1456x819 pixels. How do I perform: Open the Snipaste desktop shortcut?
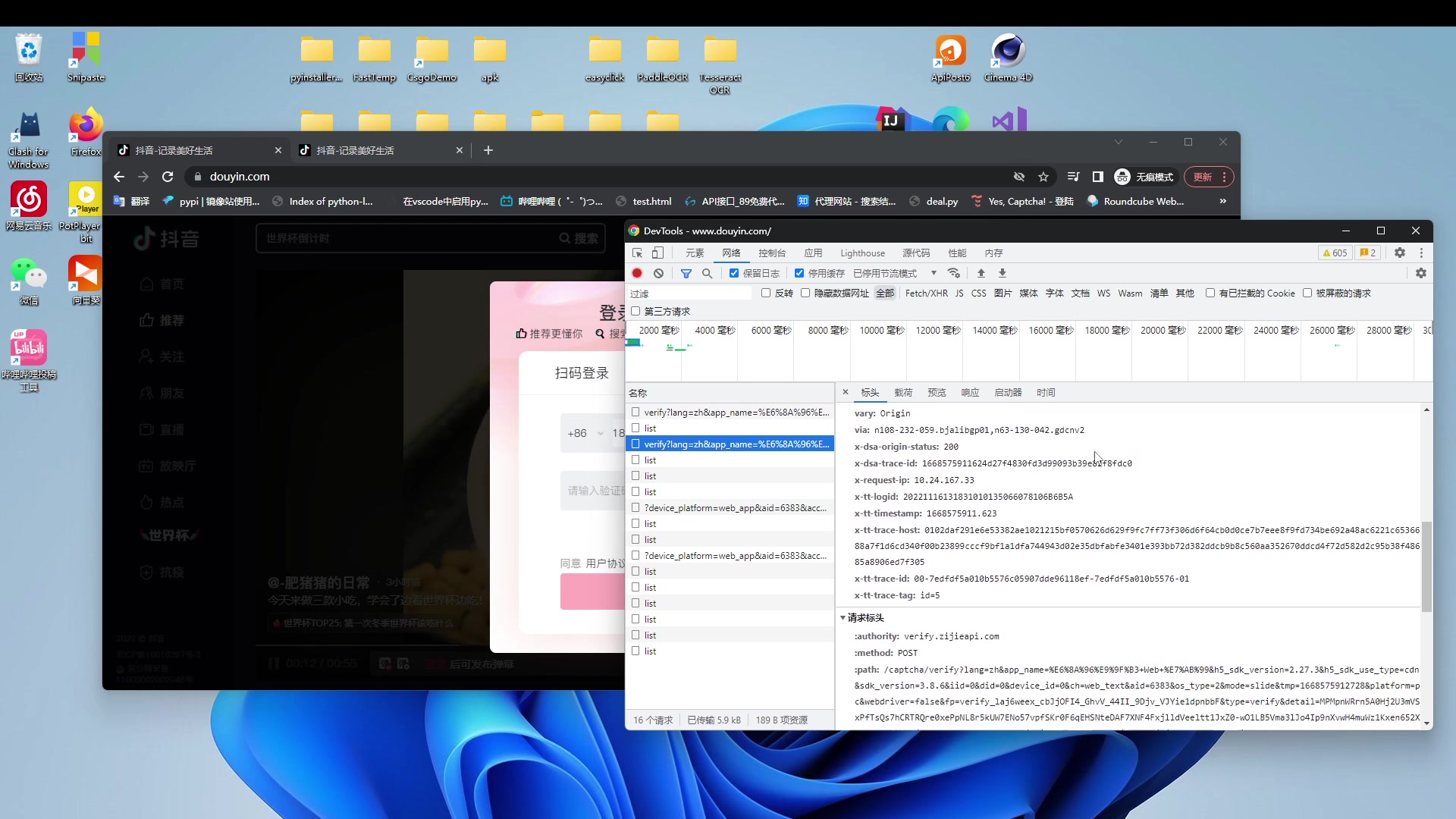click(86, 58)
